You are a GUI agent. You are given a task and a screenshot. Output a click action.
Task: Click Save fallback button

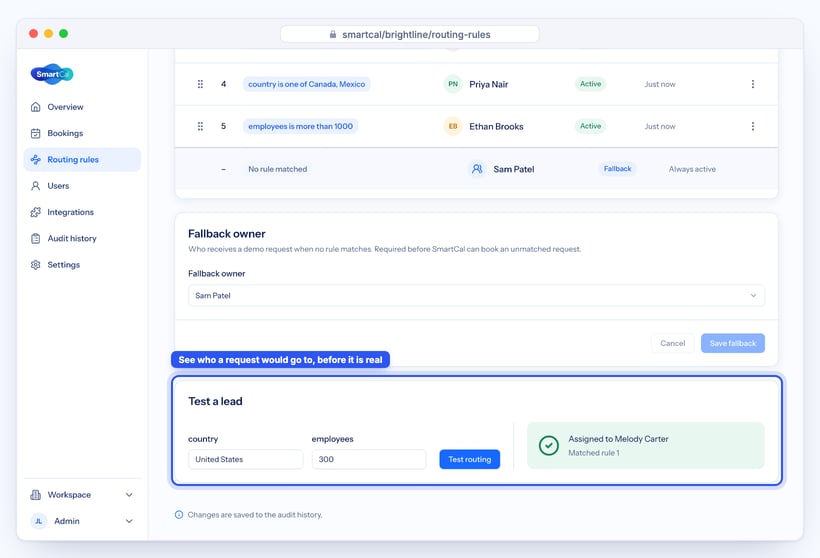[733, 343]
